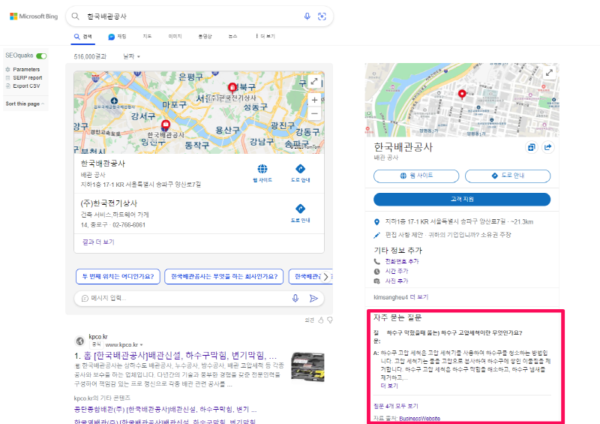Open the www.kpco.kr URL dropdown arrow
600x424 pixels.
click(141, 345)
